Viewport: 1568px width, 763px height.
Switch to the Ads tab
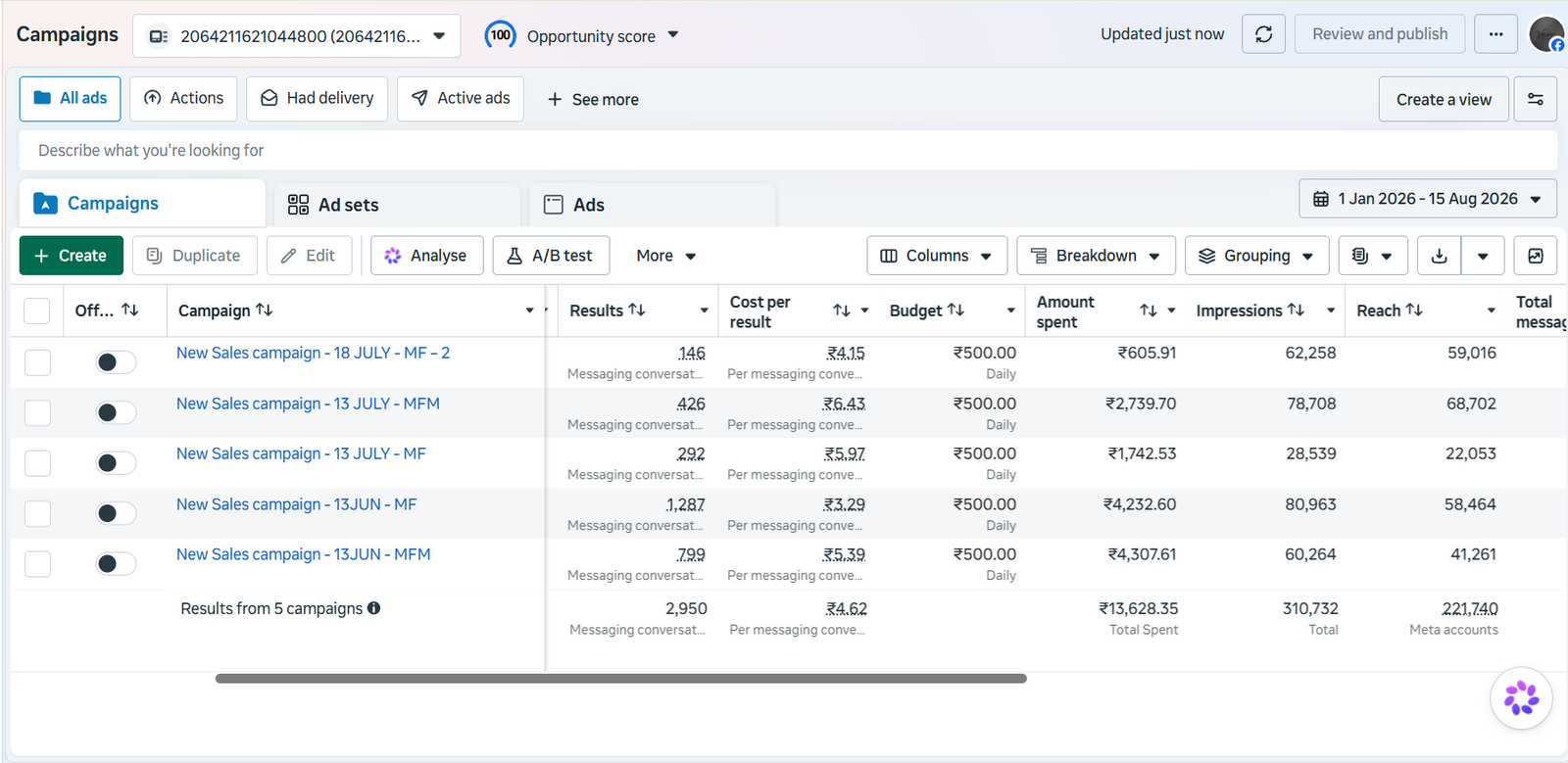pos(653,205)
